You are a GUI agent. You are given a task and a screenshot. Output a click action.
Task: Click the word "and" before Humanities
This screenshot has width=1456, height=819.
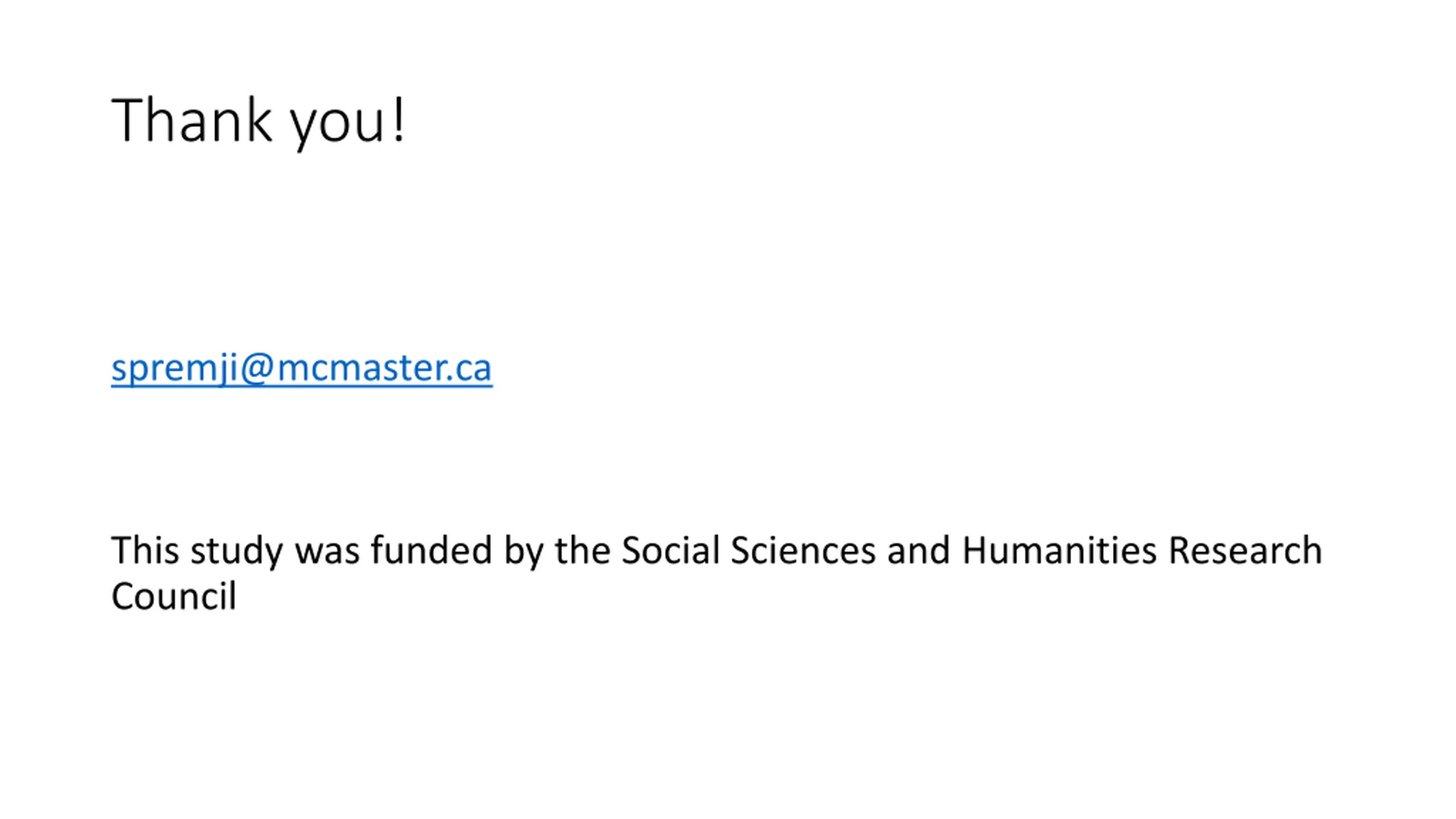coord(919,551)
